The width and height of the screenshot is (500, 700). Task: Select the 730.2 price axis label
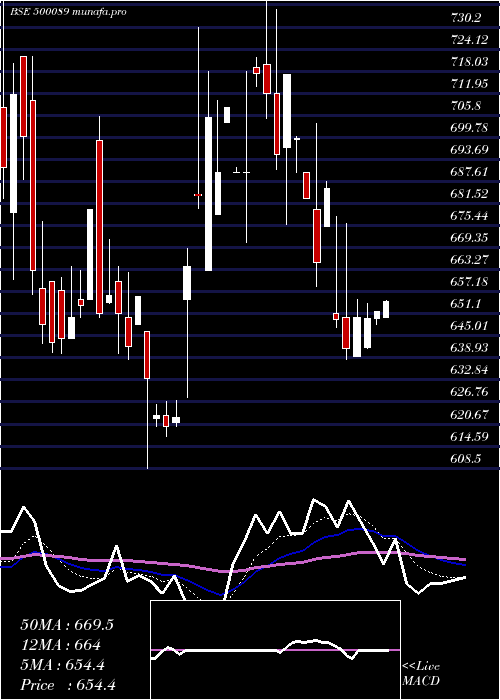click(466, 18)
